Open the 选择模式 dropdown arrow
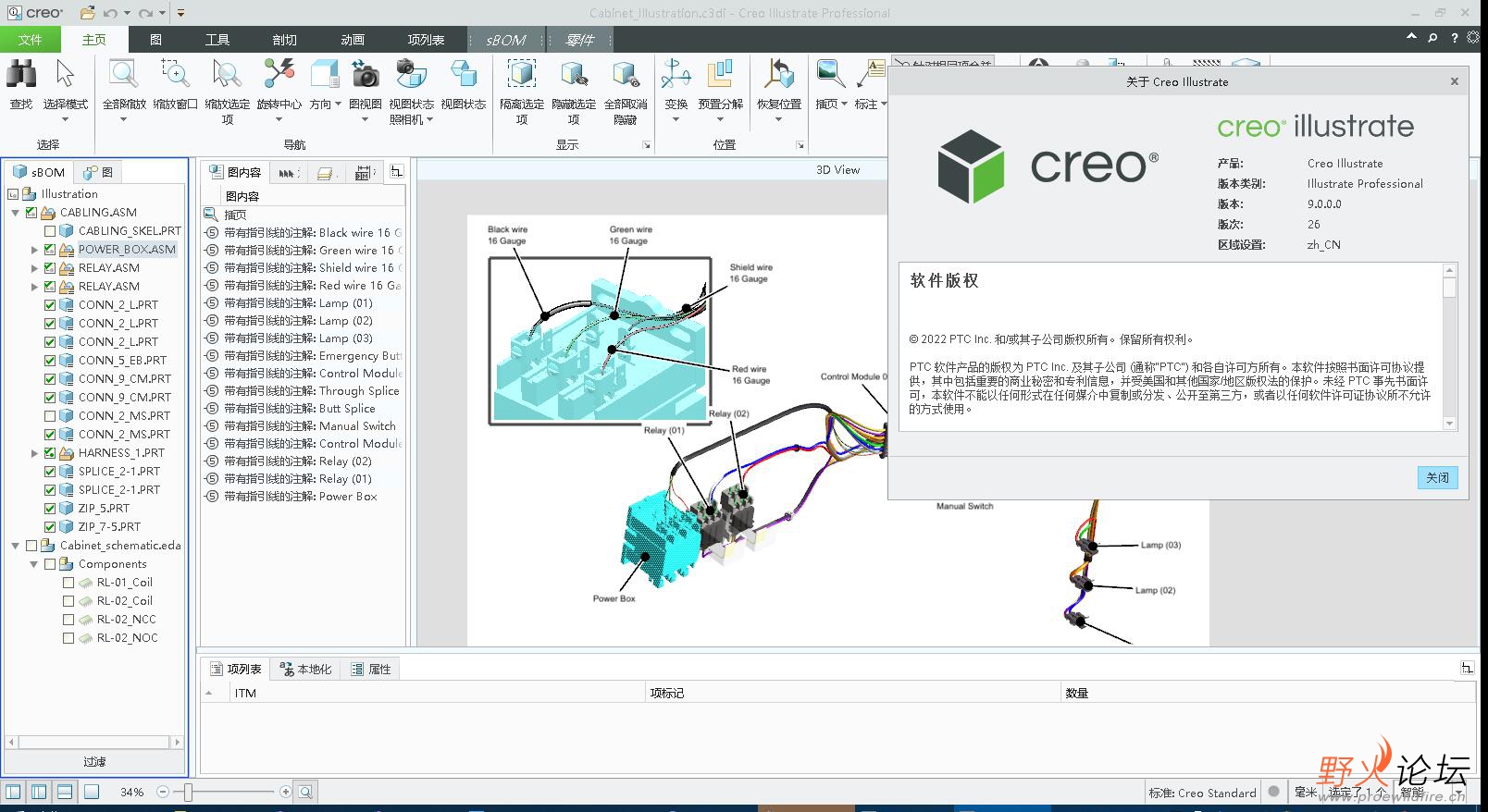Viewport: 1488px width, 812px height. click(65, 119)
